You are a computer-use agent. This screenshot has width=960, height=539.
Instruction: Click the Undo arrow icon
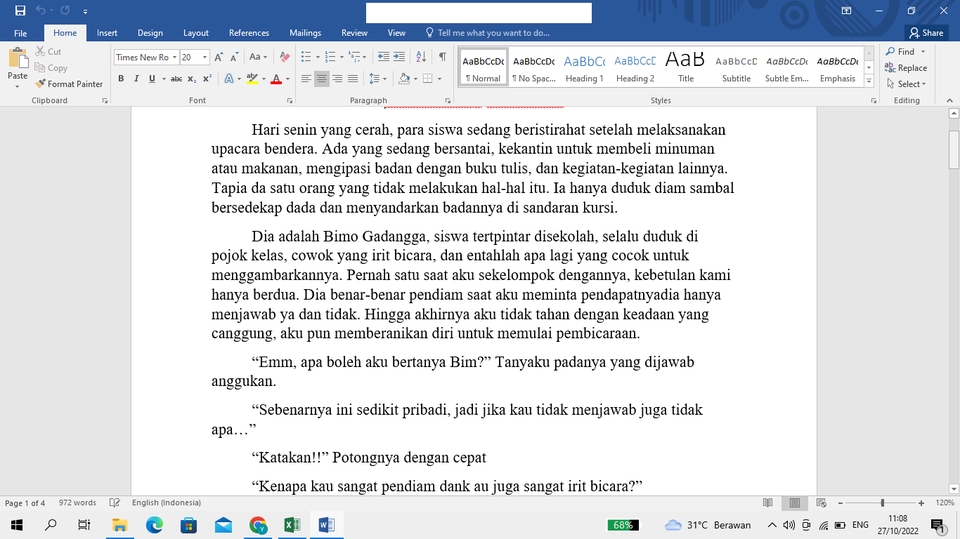(x=41, y=10)
